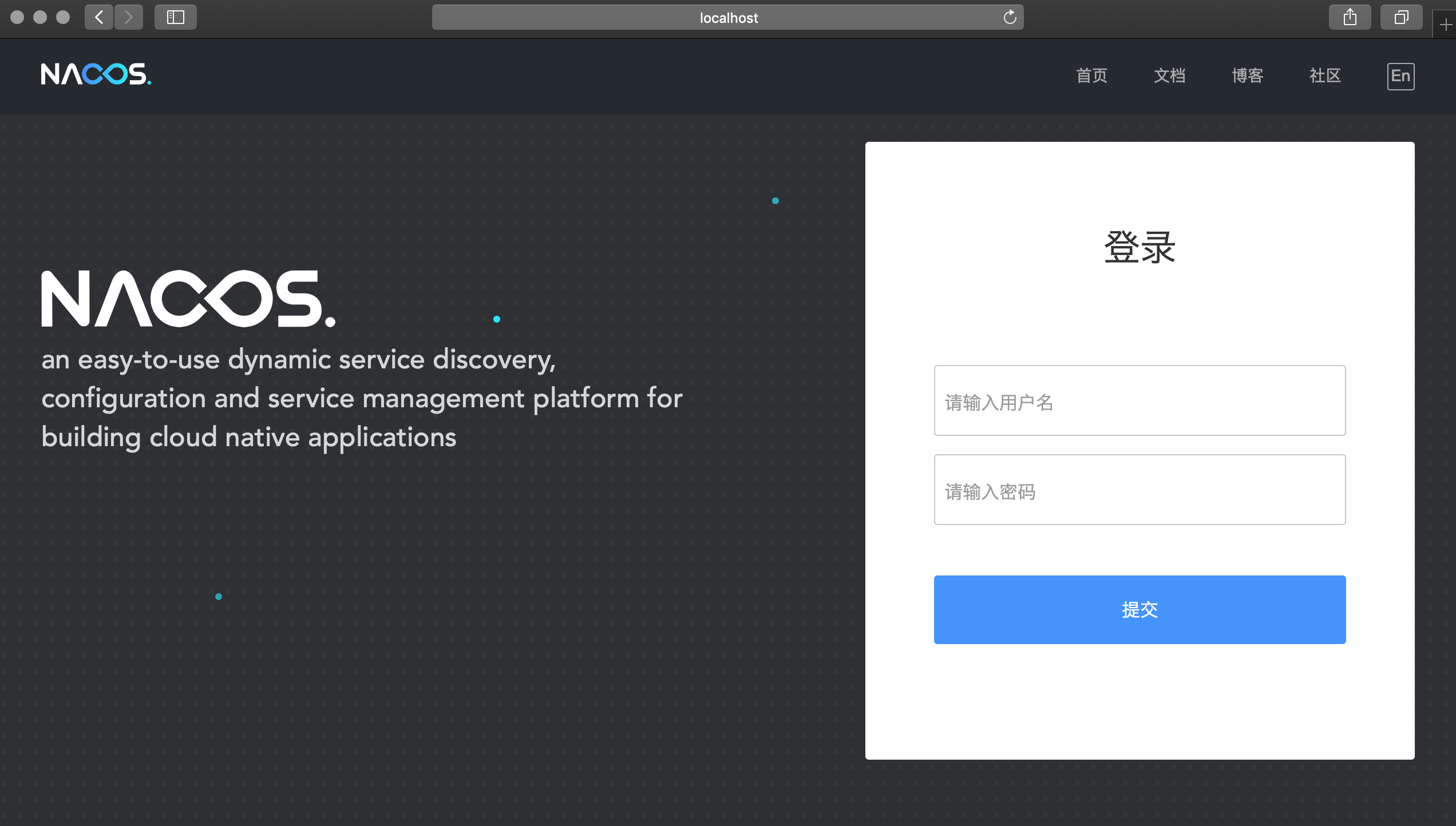Navigate back with the browser back arrow
The image size is (1456, 826).
pyautogui.click(x=99, y=17)
